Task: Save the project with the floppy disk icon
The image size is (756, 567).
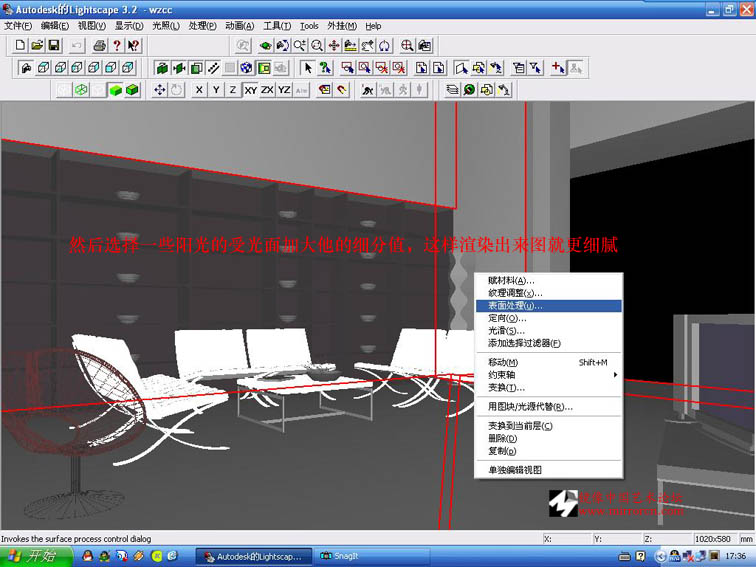Action: (54, 46)
